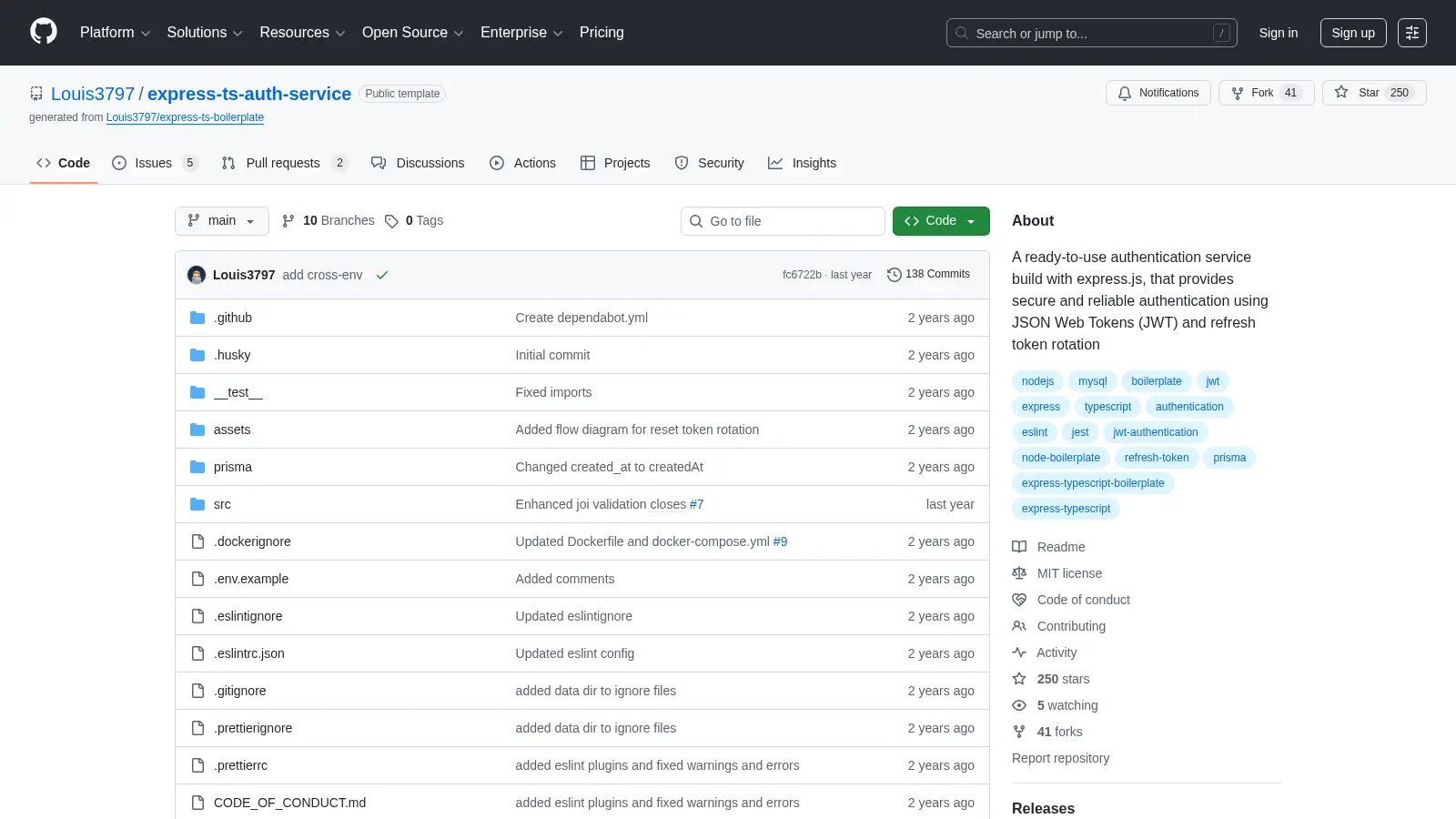Click the .husky folder icon
Viewport: 1456px width, 819px height.
point(197,355)
